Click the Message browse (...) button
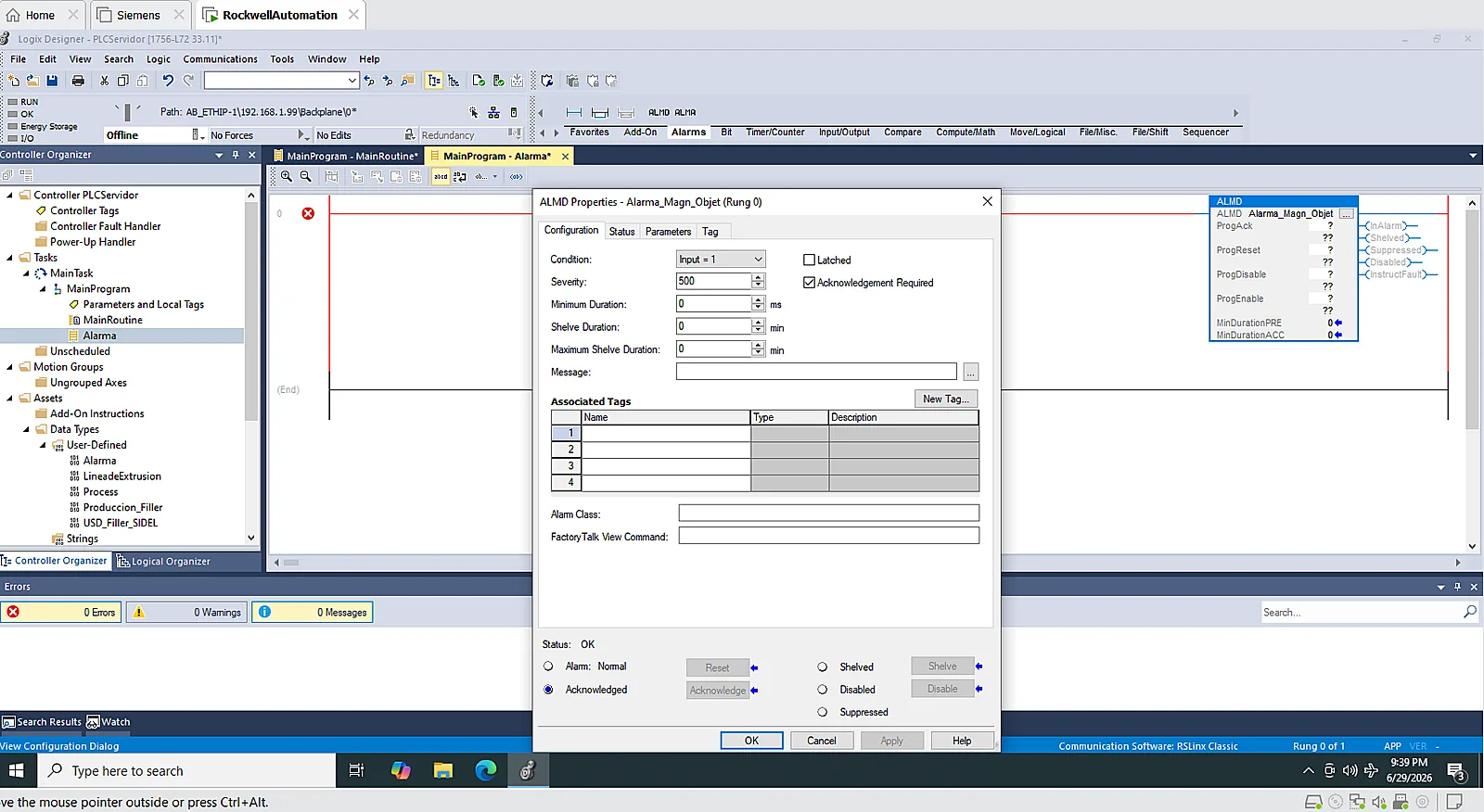 [x=970, y=372]
